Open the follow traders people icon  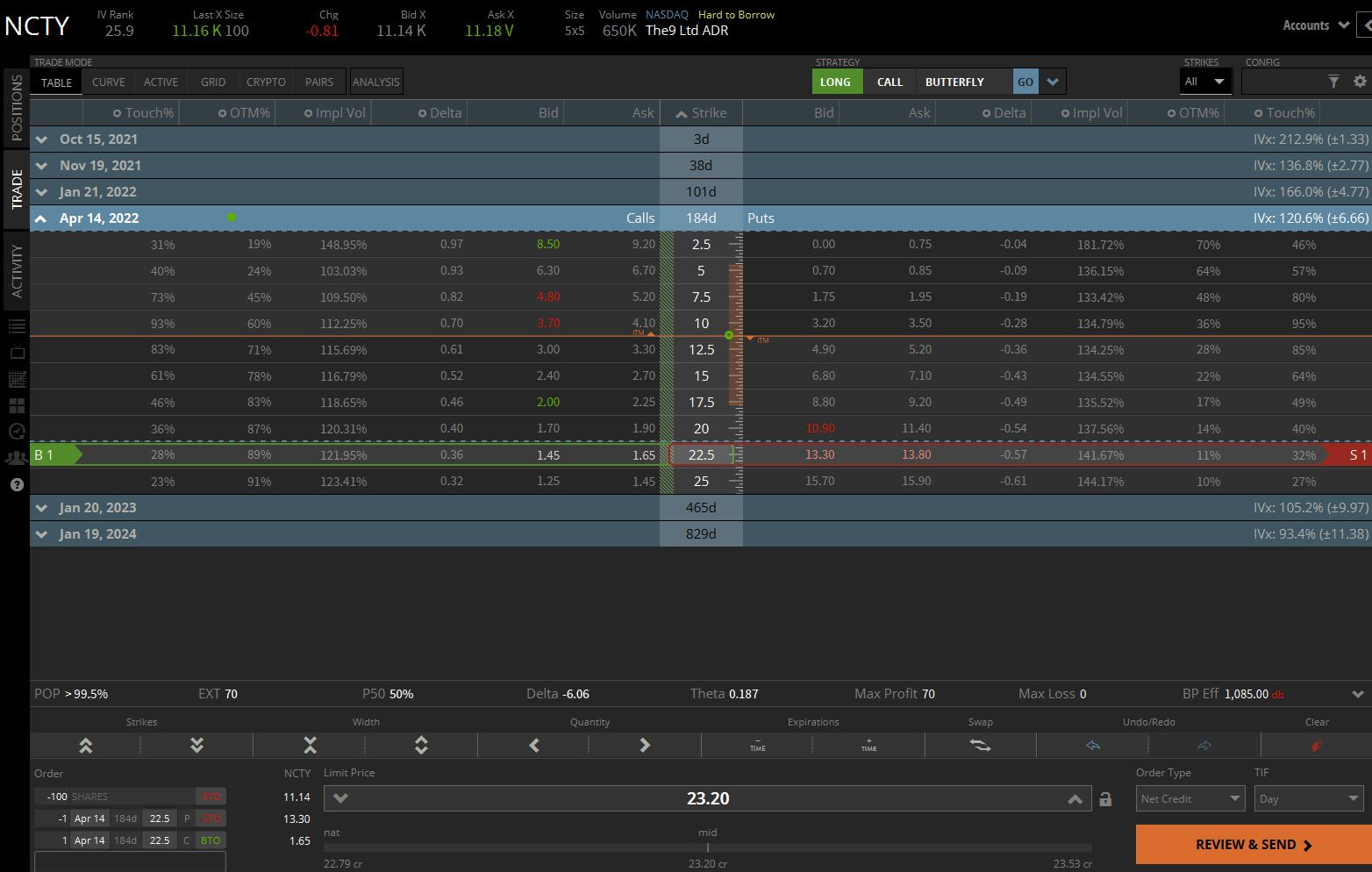point(17,458)
